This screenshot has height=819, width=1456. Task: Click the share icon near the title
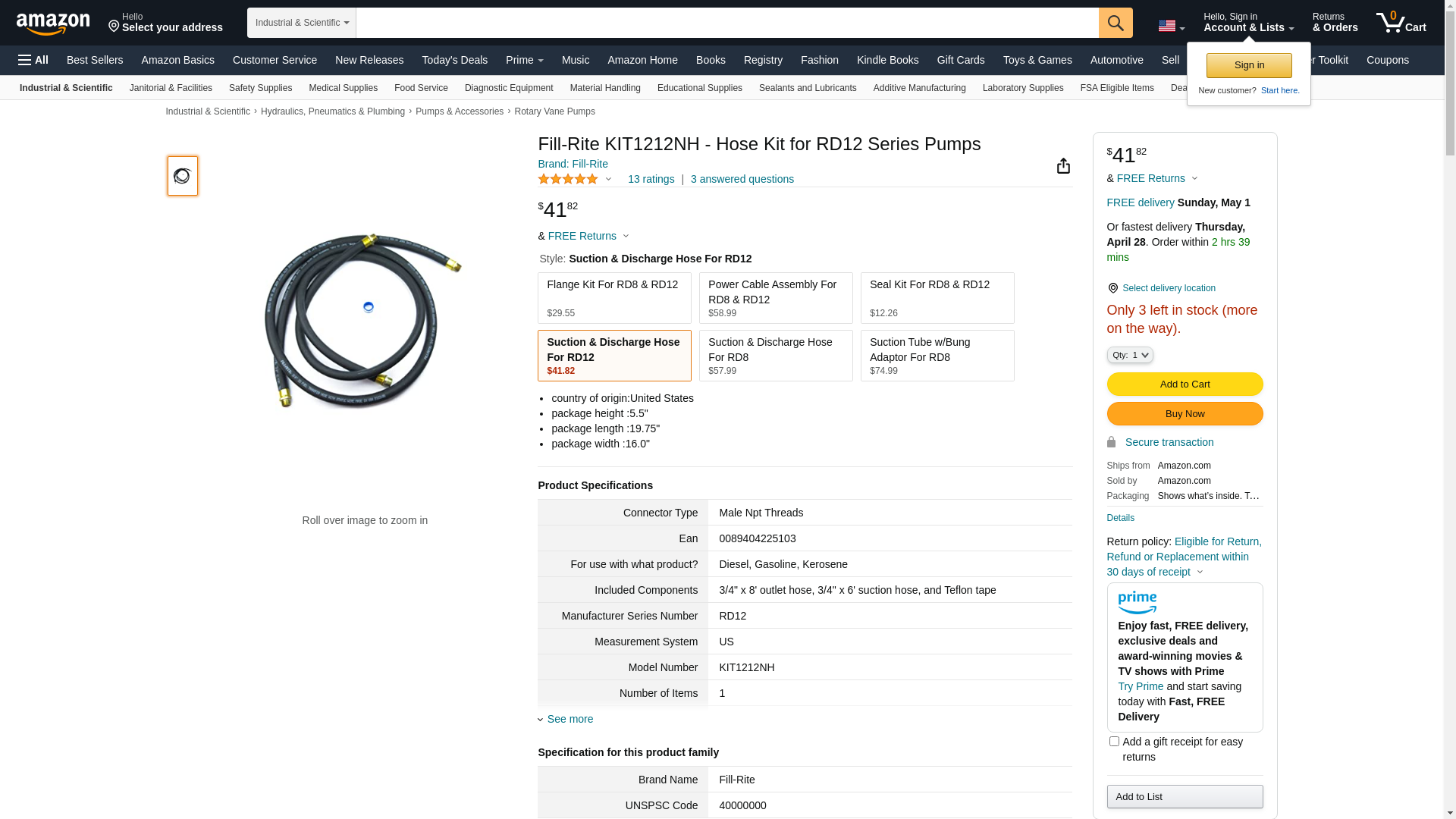click(1063, 166)
